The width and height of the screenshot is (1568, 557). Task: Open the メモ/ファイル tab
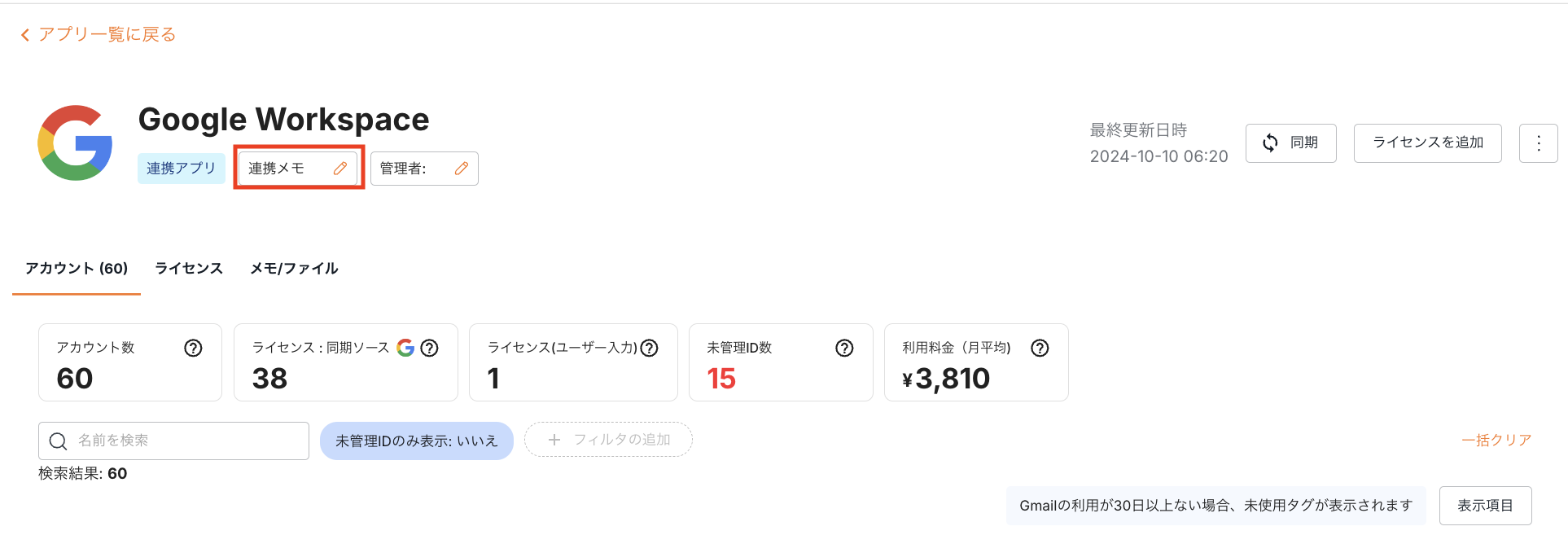point(294,269)
